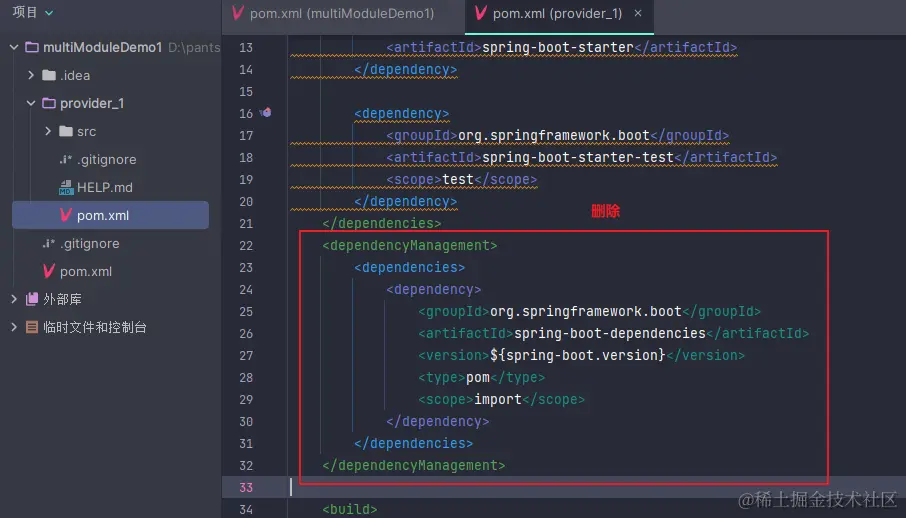Click spring-boot-dependencies artifactId text
Image resolution: width=906 pixels, height=518 pixels.
pos(610,334)
